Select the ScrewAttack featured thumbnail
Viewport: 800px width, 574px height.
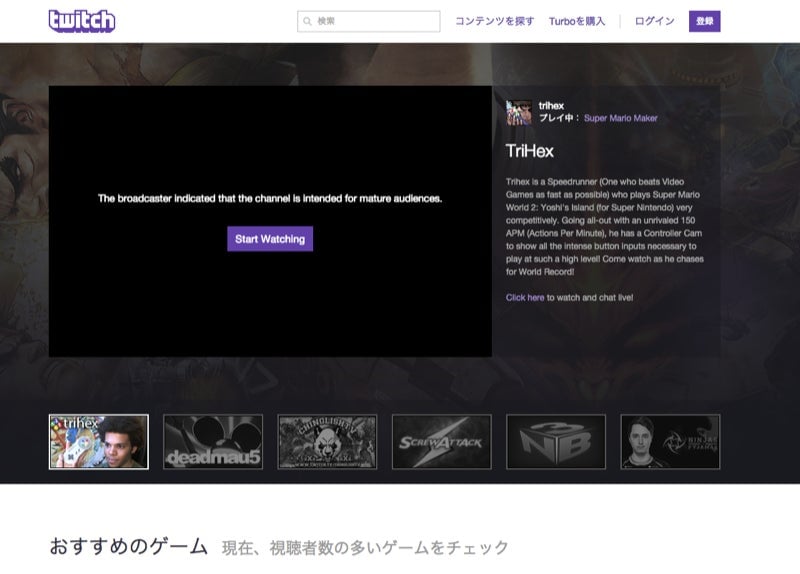pyautogui.click(x=441, y=442)
